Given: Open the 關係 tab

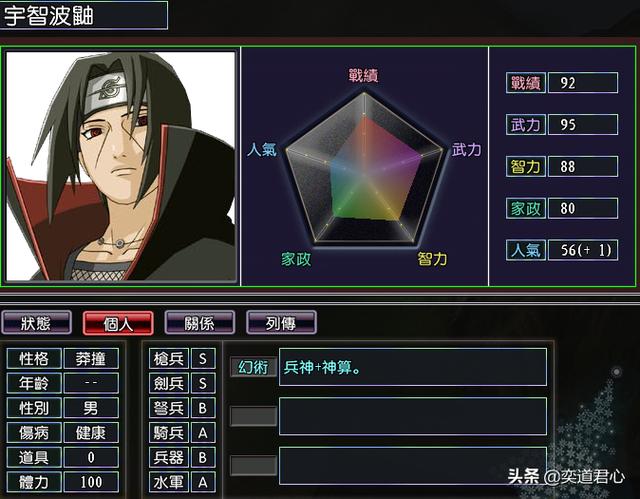Looking at the screenshot, I should 200,323.
